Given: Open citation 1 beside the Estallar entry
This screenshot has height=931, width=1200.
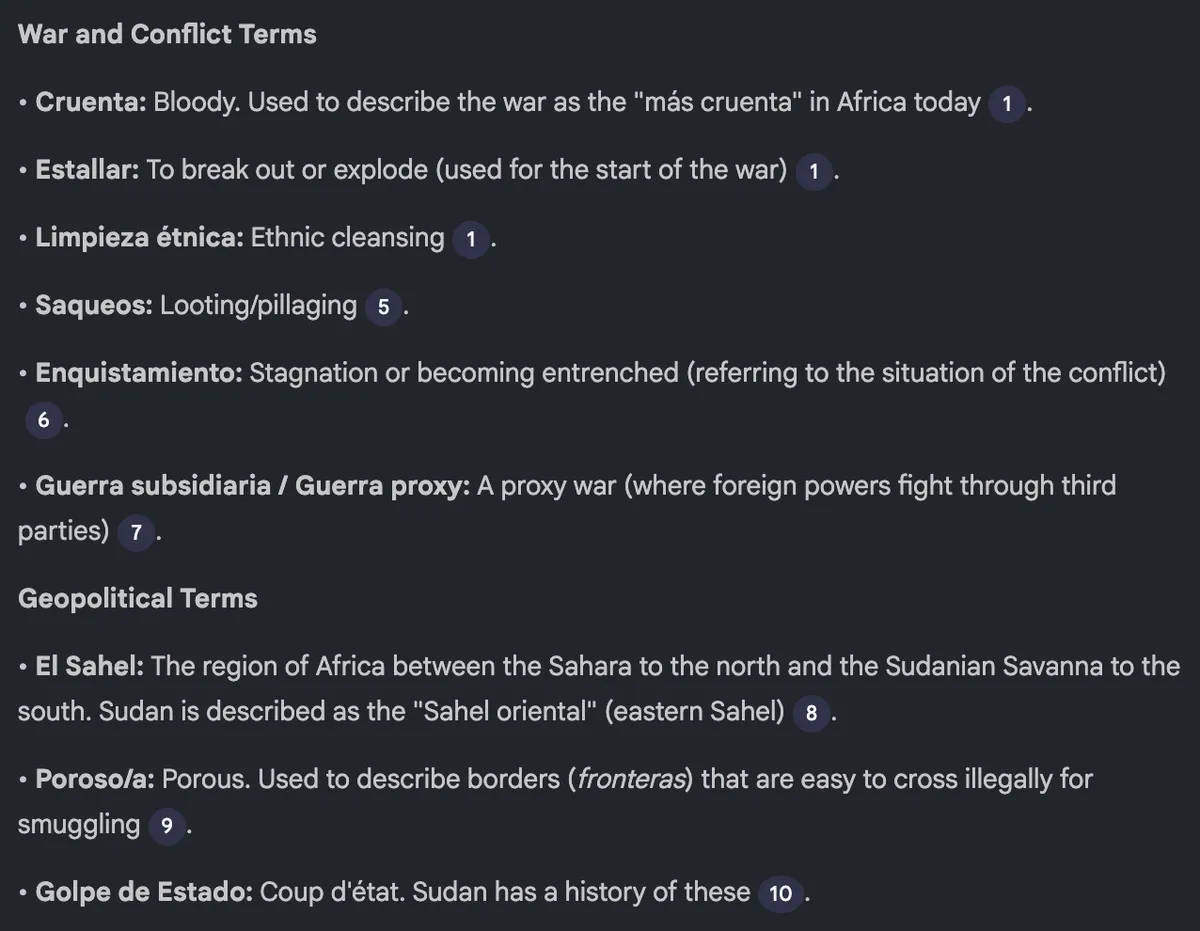Looking at the screenshot, I should (x=814, y=172).
